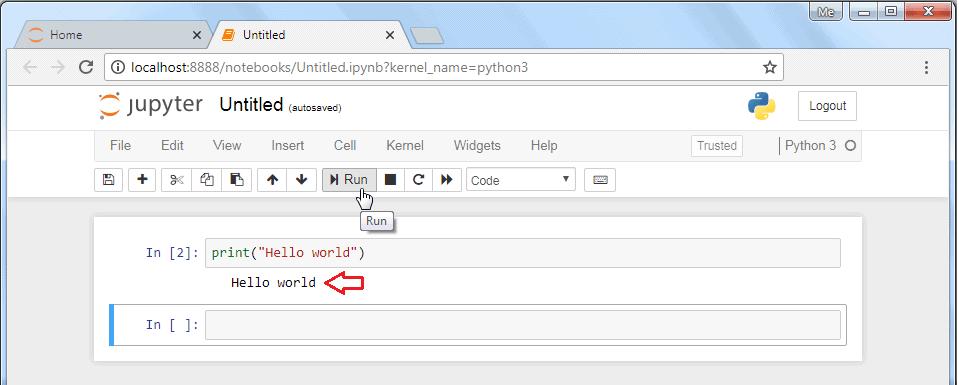Open the View menu
Viewport: 959px width, 385px height.
[227, 146]
